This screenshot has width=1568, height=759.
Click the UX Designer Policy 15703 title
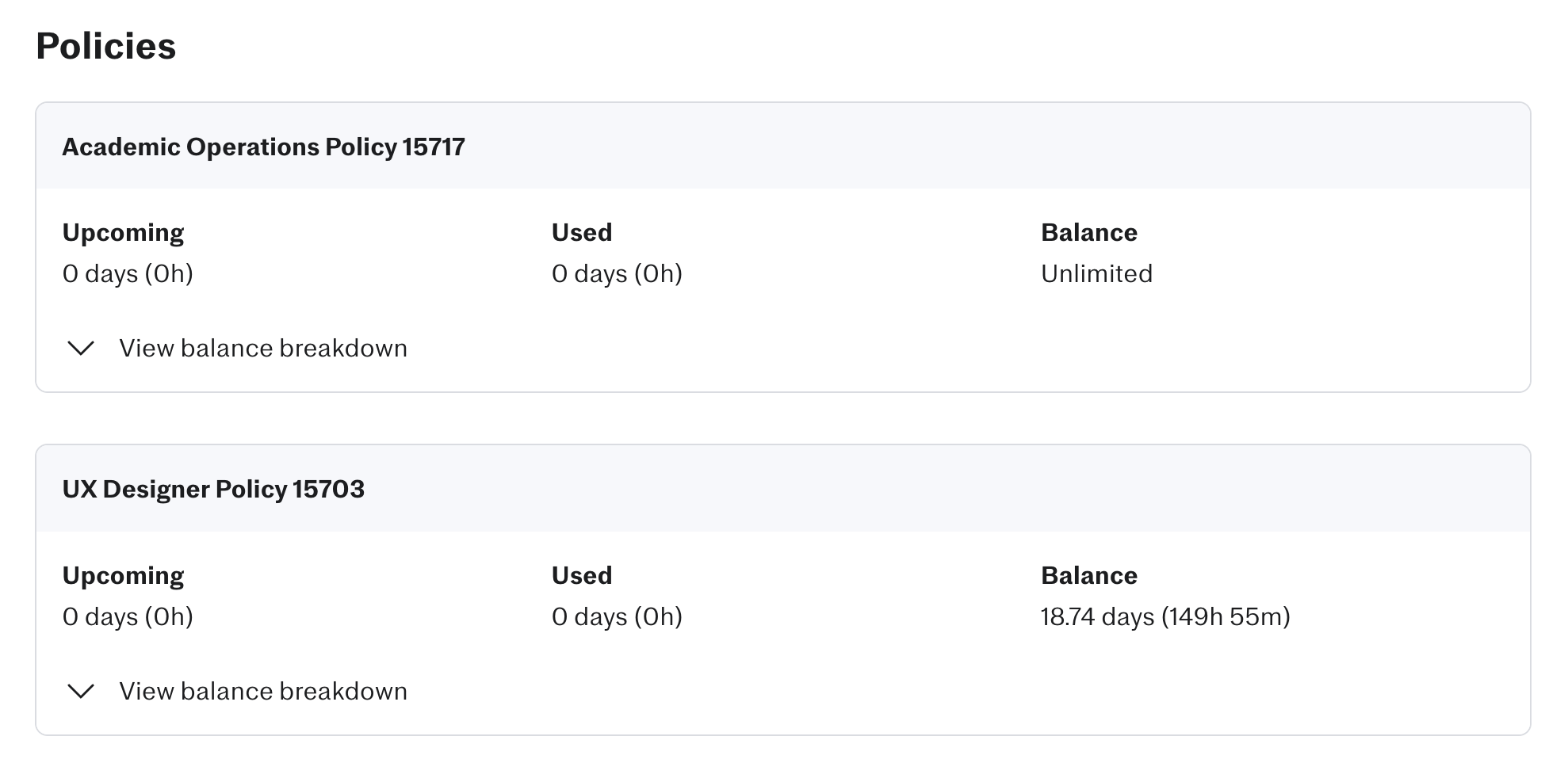(213, 489)
